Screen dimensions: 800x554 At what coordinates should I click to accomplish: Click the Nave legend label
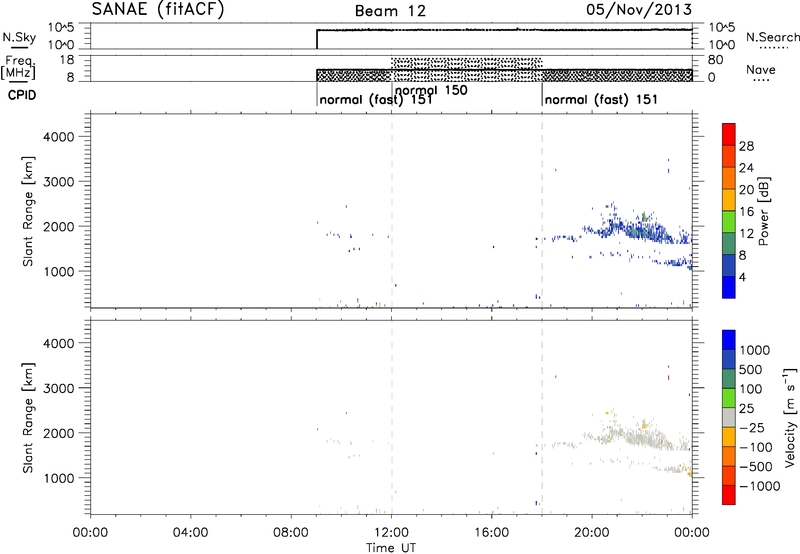tap(760, 70)
